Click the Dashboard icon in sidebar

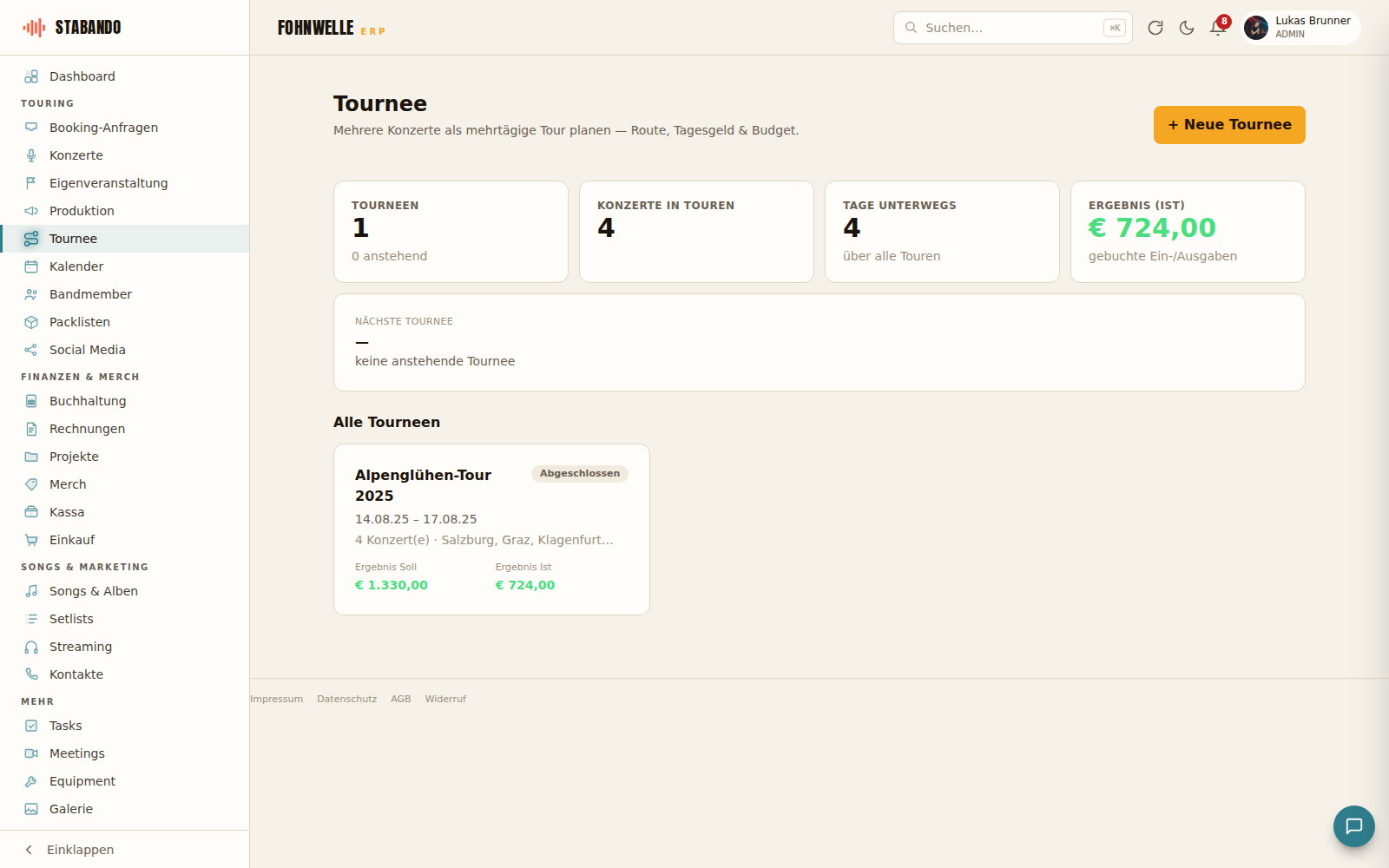(x=31, y=76)
